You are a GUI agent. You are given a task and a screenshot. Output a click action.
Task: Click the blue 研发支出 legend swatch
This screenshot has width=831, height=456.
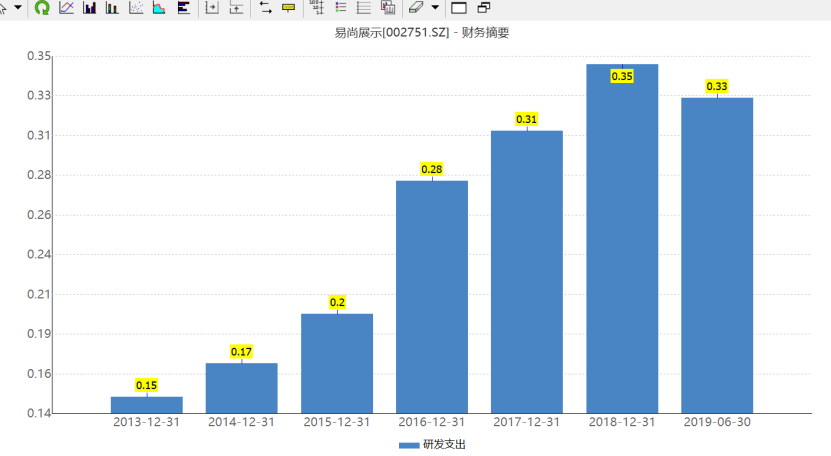[409, 445]
